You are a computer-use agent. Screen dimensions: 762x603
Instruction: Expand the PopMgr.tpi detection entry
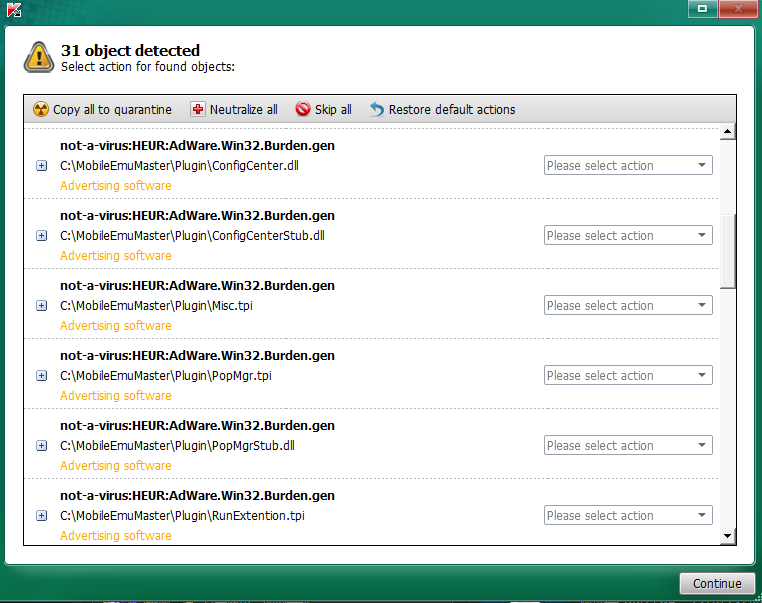pyautogui.click(x=42, y=376)
